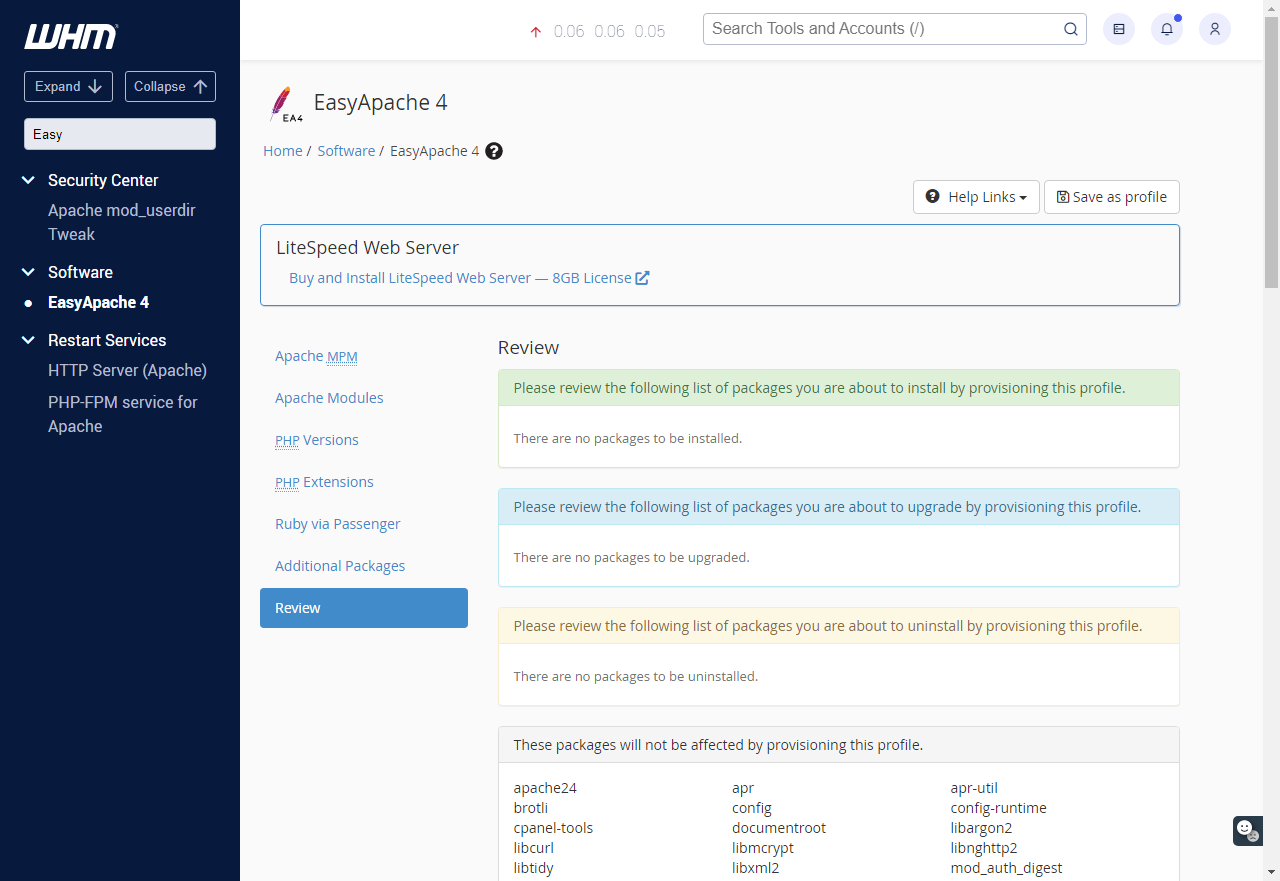Click Save as profile button
1280x881 pixels.
coord(1112,197)
